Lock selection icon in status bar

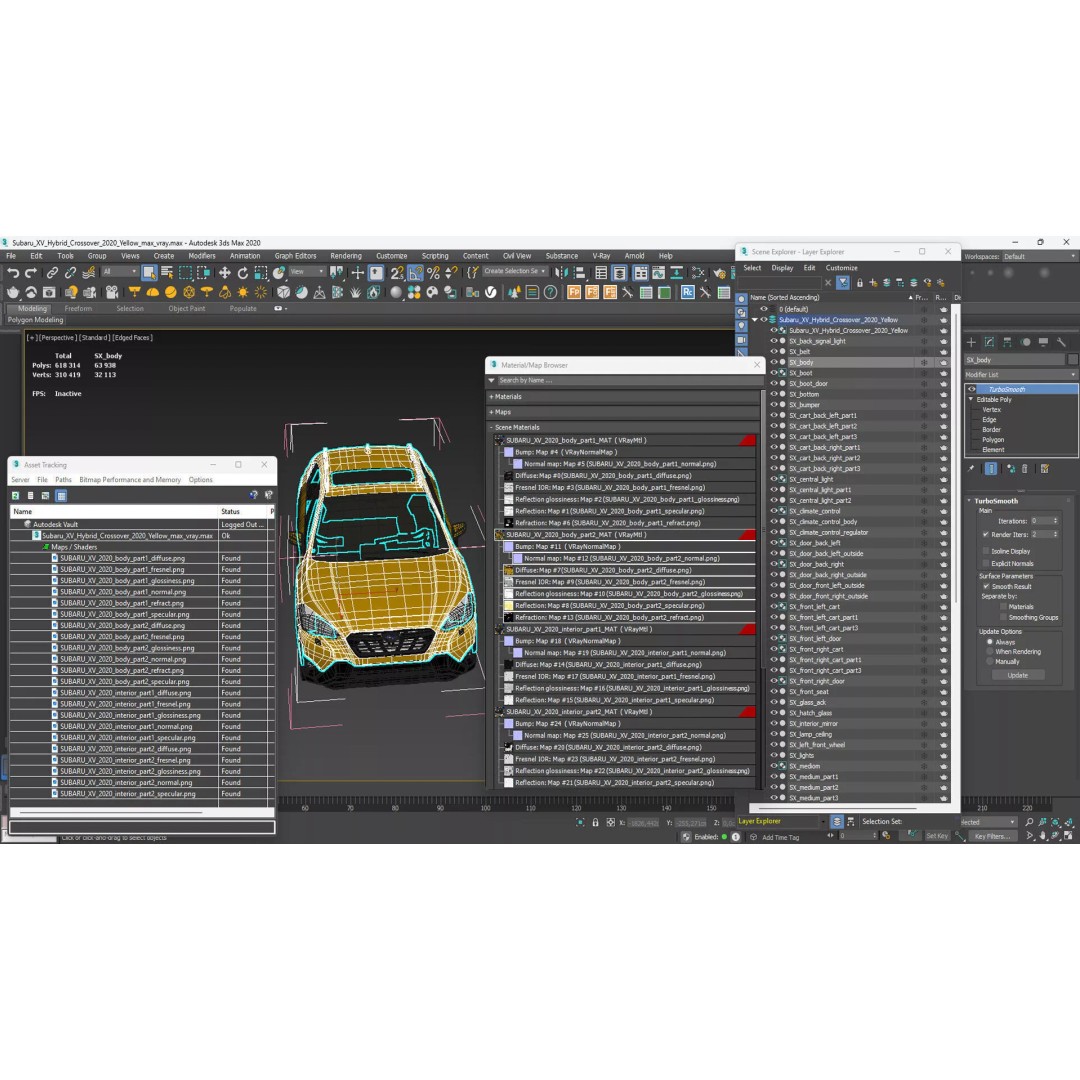596,822
